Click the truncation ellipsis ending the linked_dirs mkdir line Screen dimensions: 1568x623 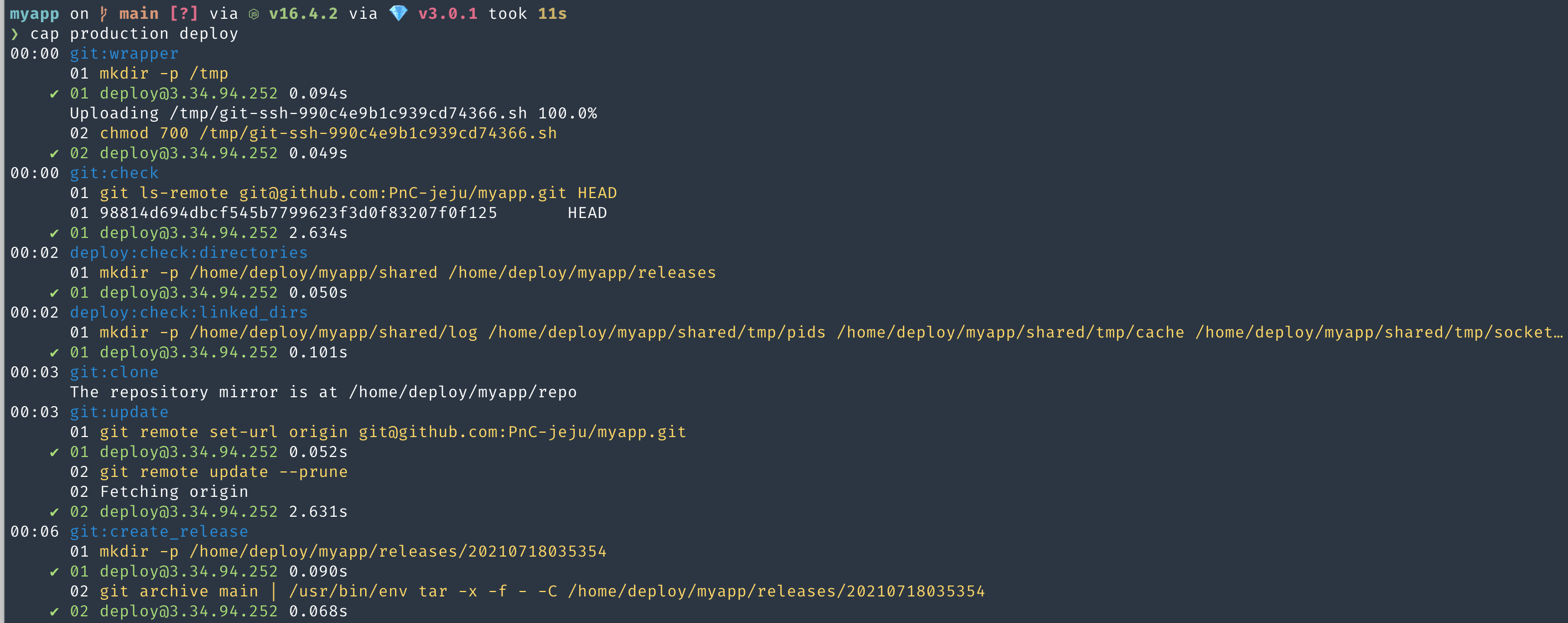(x=1557, y=333)
